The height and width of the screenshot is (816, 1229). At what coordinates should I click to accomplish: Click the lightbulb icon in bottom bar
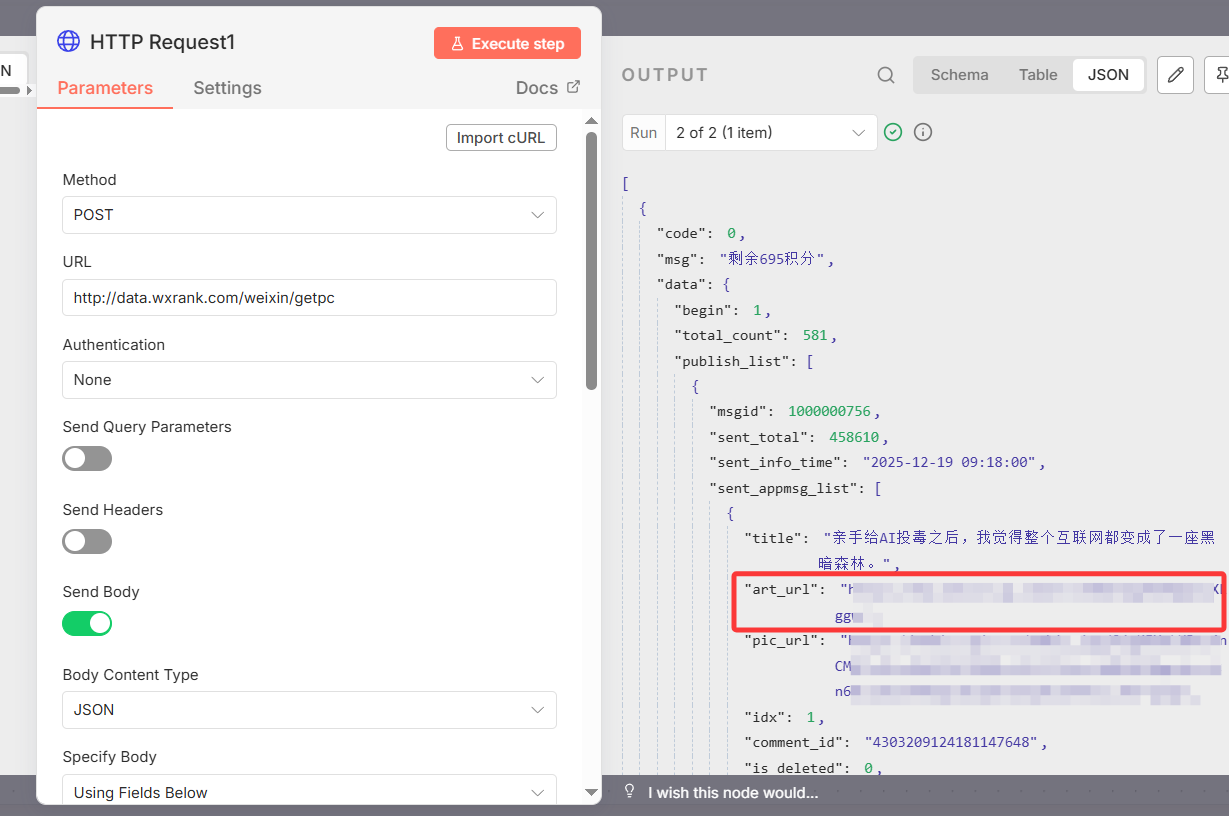coord(630,792)
